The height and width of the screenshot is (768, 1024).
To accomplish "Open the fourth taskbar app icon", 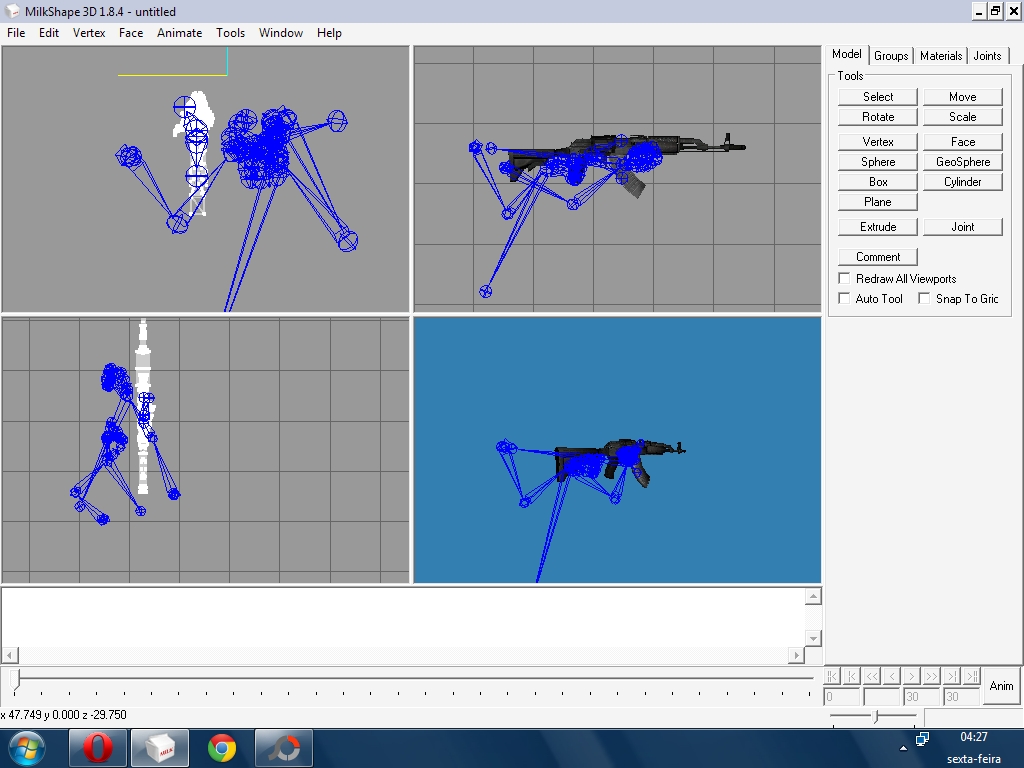I will (284, 748).
